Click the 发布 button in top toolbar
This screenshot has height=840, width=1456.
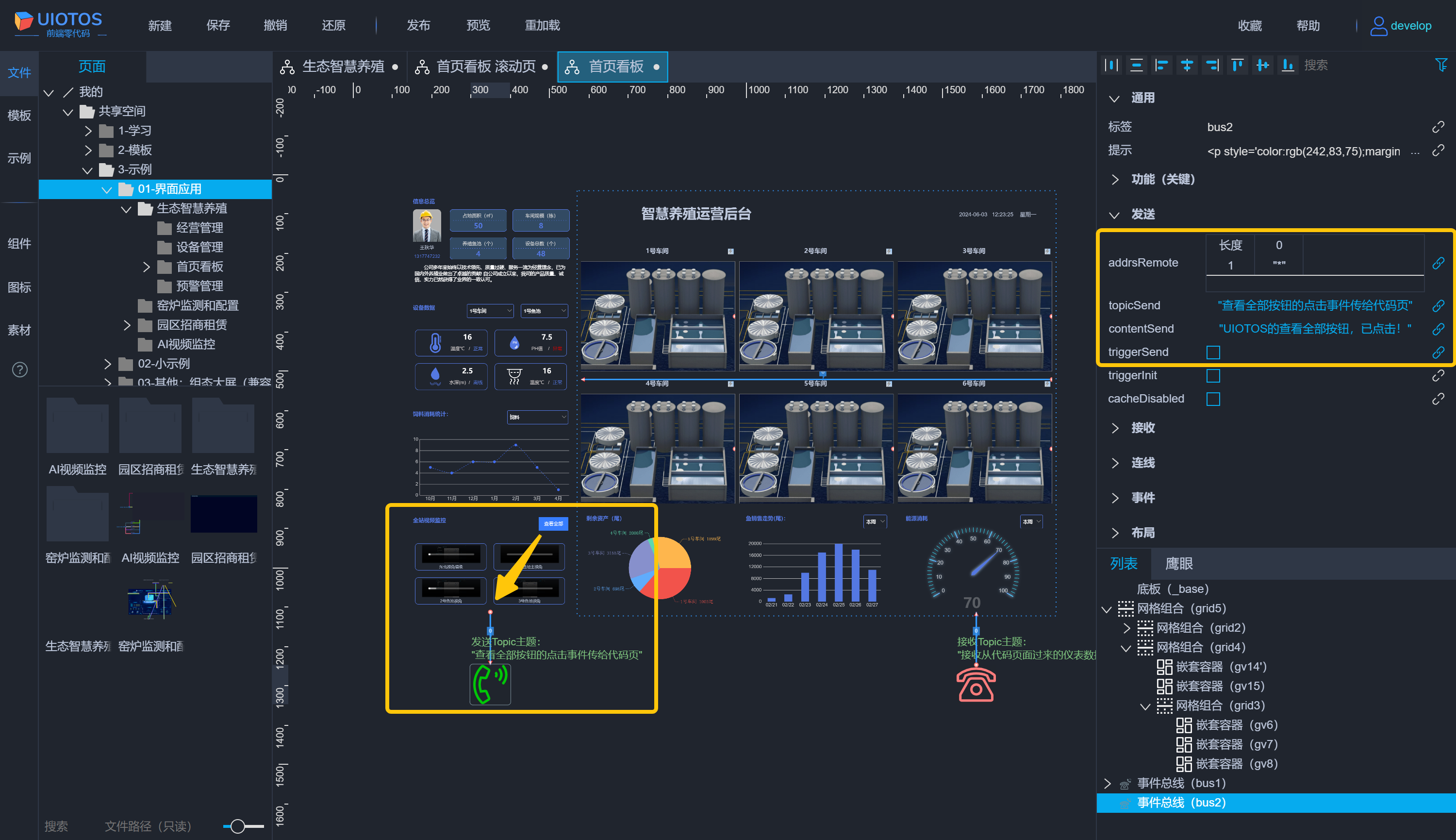[x=418, y=25]
